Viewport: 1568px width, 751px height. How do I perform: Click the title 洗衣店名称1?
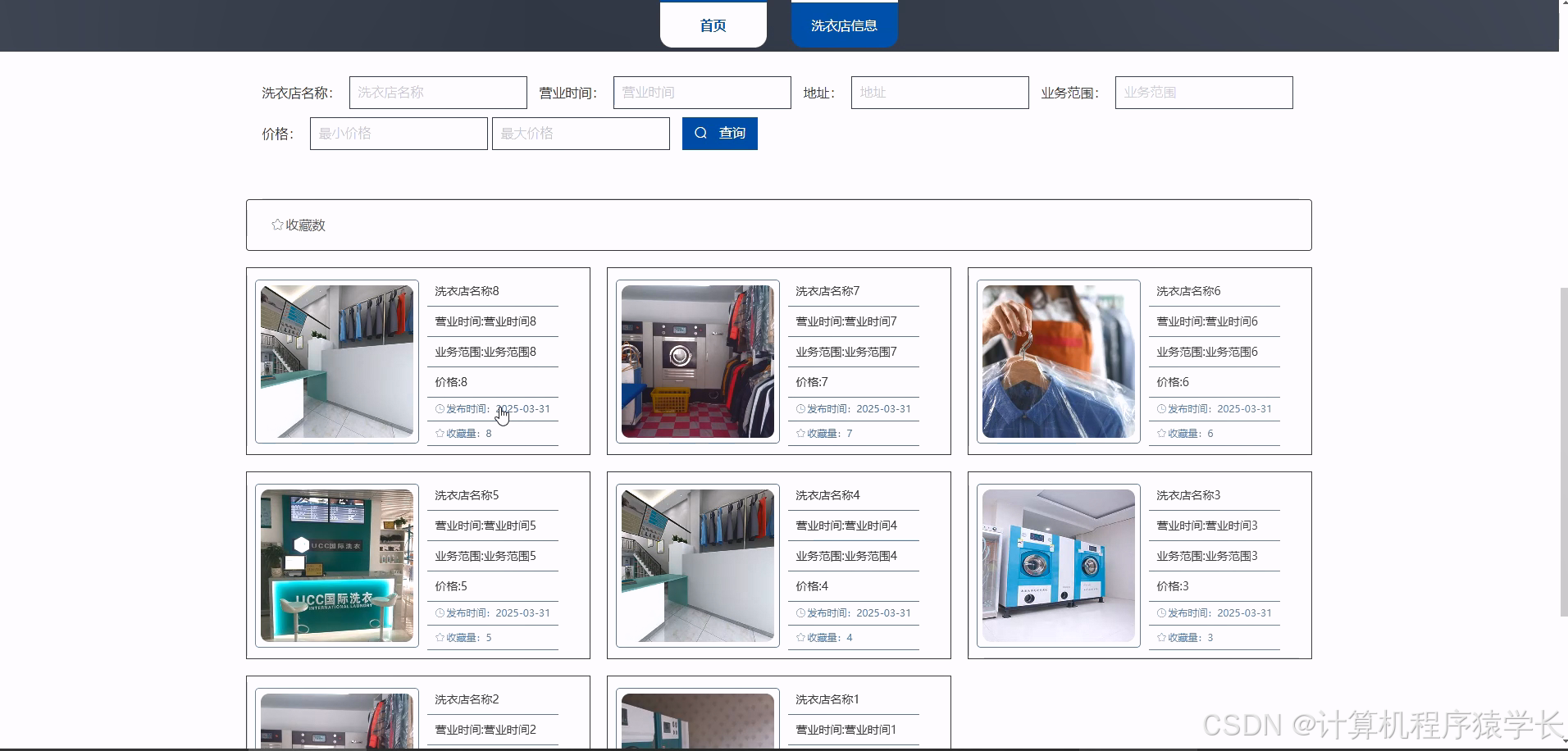coord(827,699)
